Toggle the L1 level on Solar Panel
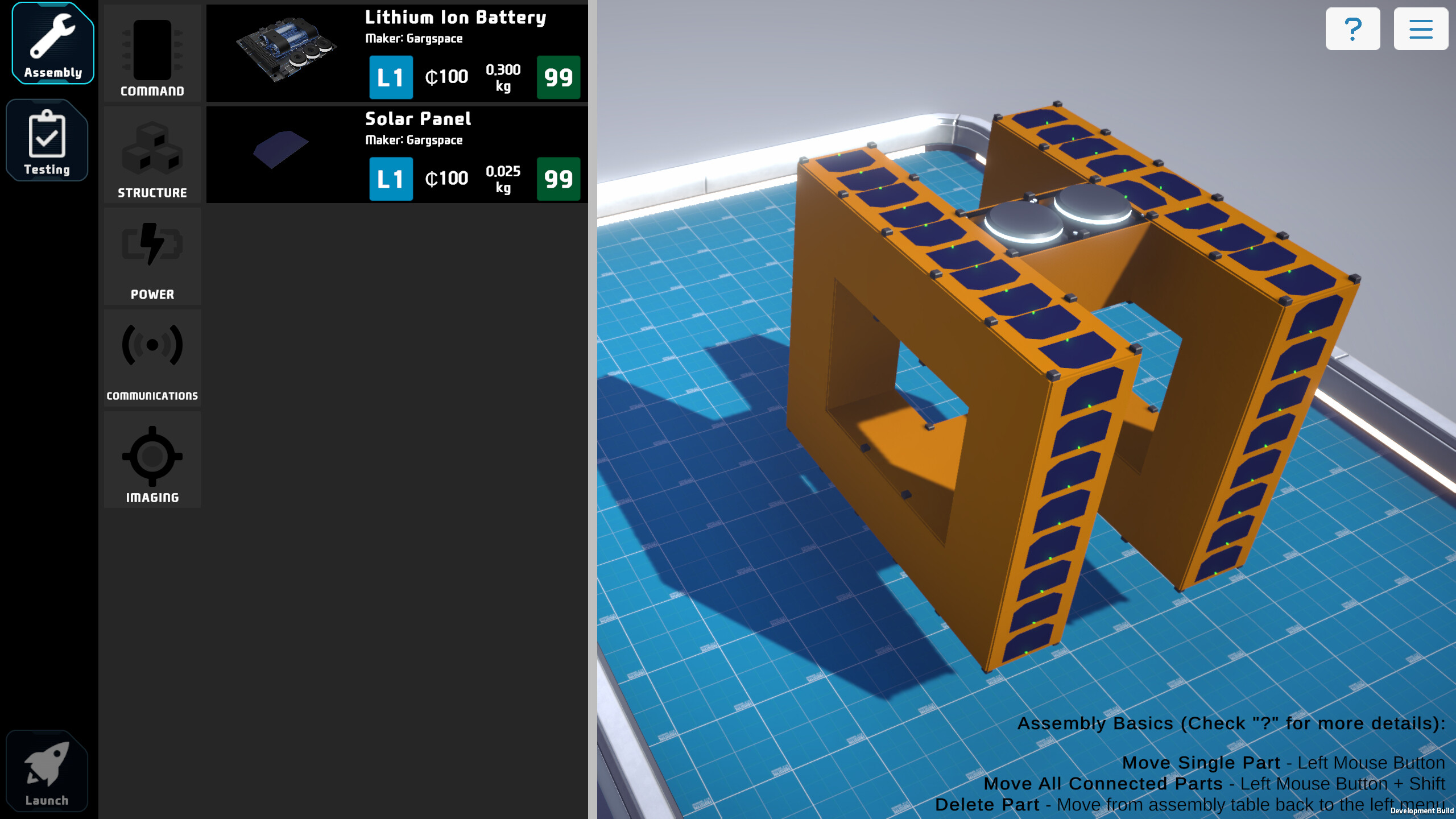Image resolution: width=1456 pixels, height=819 pixels. (x=391, y=179)
